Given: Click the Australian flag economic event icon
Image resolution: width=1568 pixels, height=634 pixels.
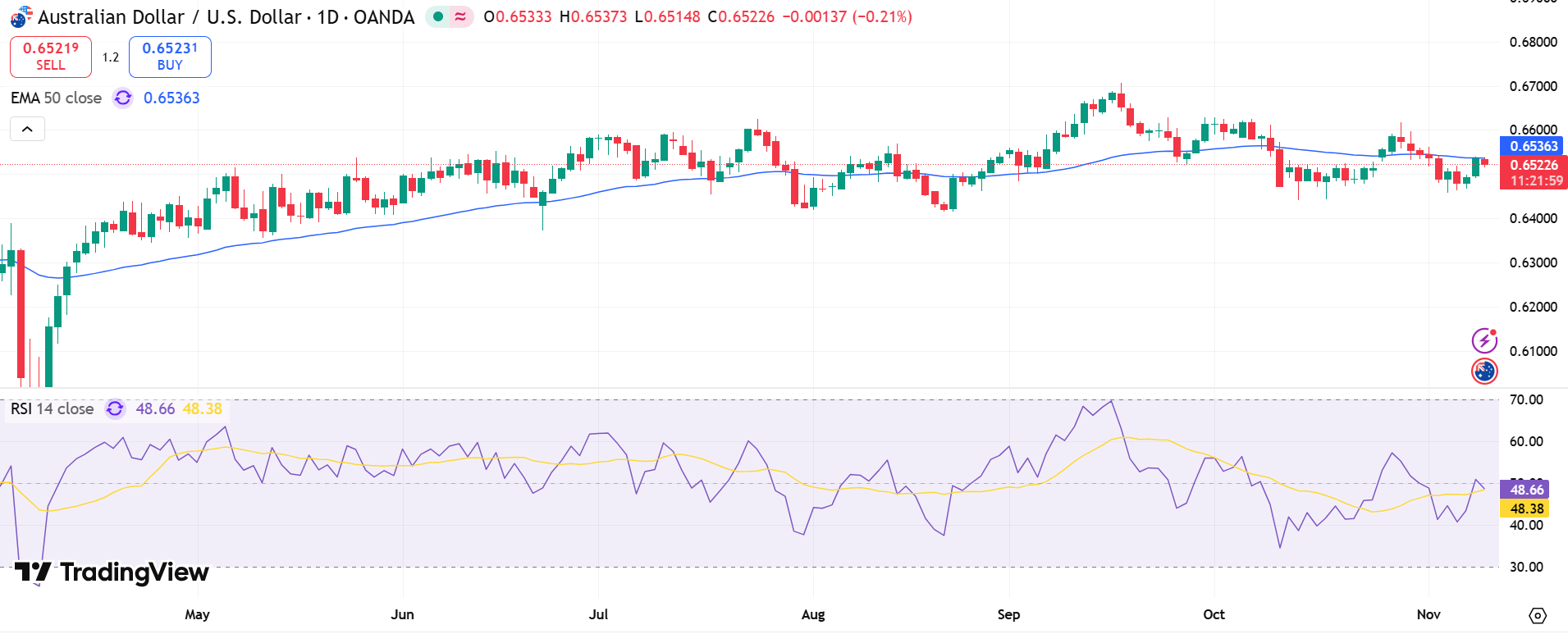Looking at the screenshot, I should (x=1484, y=371).
